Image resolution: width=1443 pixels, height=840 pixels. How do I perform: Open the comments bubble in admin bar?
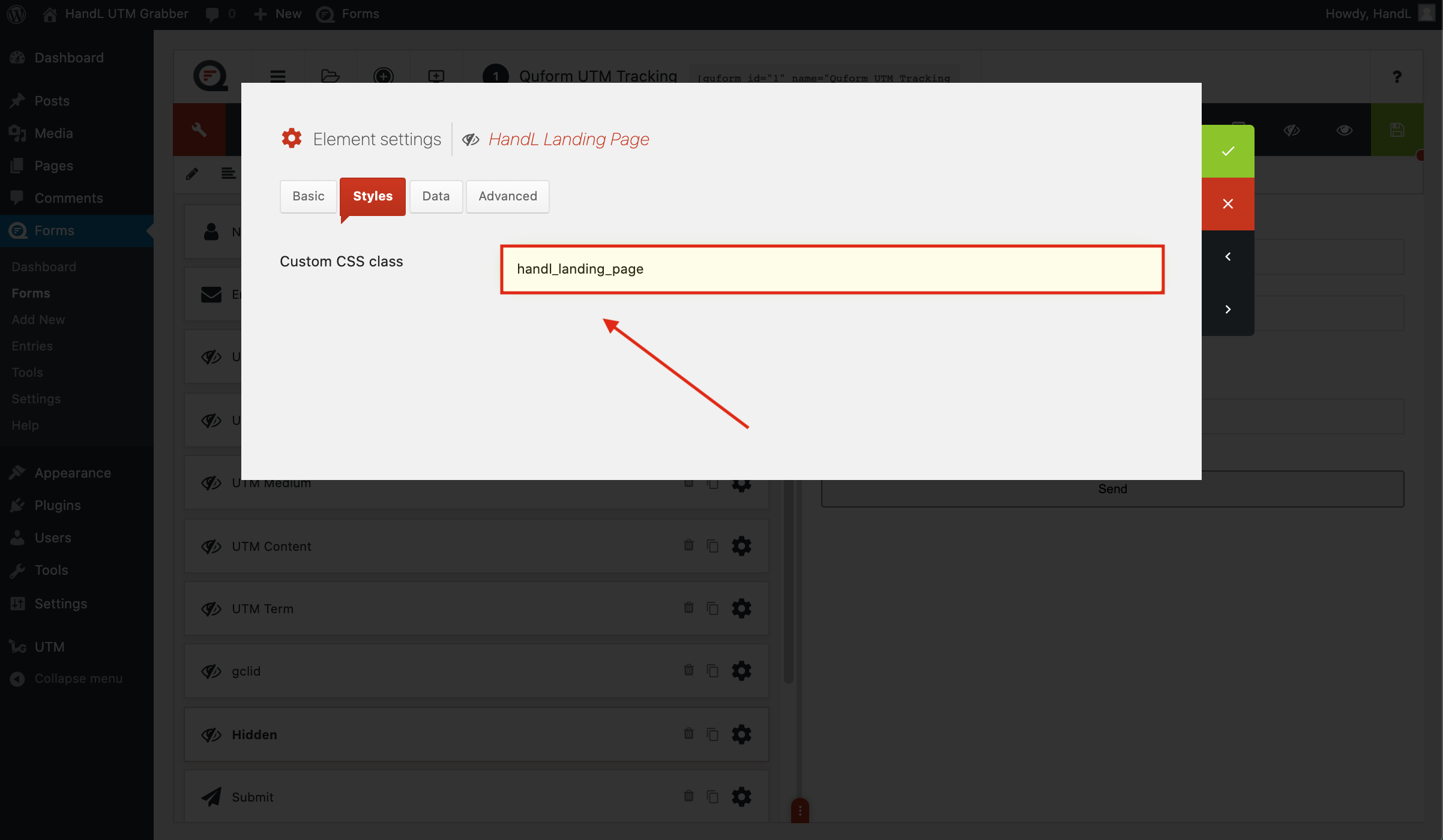pyautogui.click(x=220, y=14)
